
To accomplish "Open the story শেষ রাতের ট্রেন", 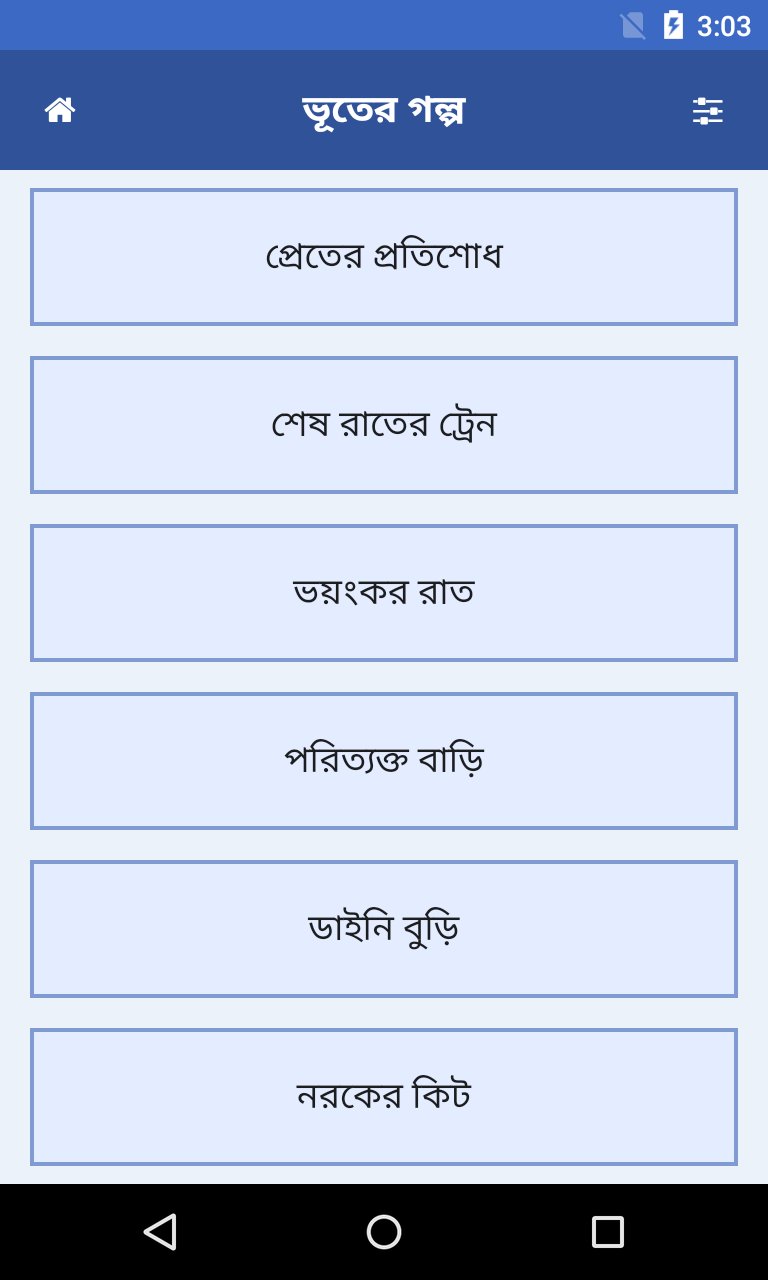I will click(x=384, y=425).
